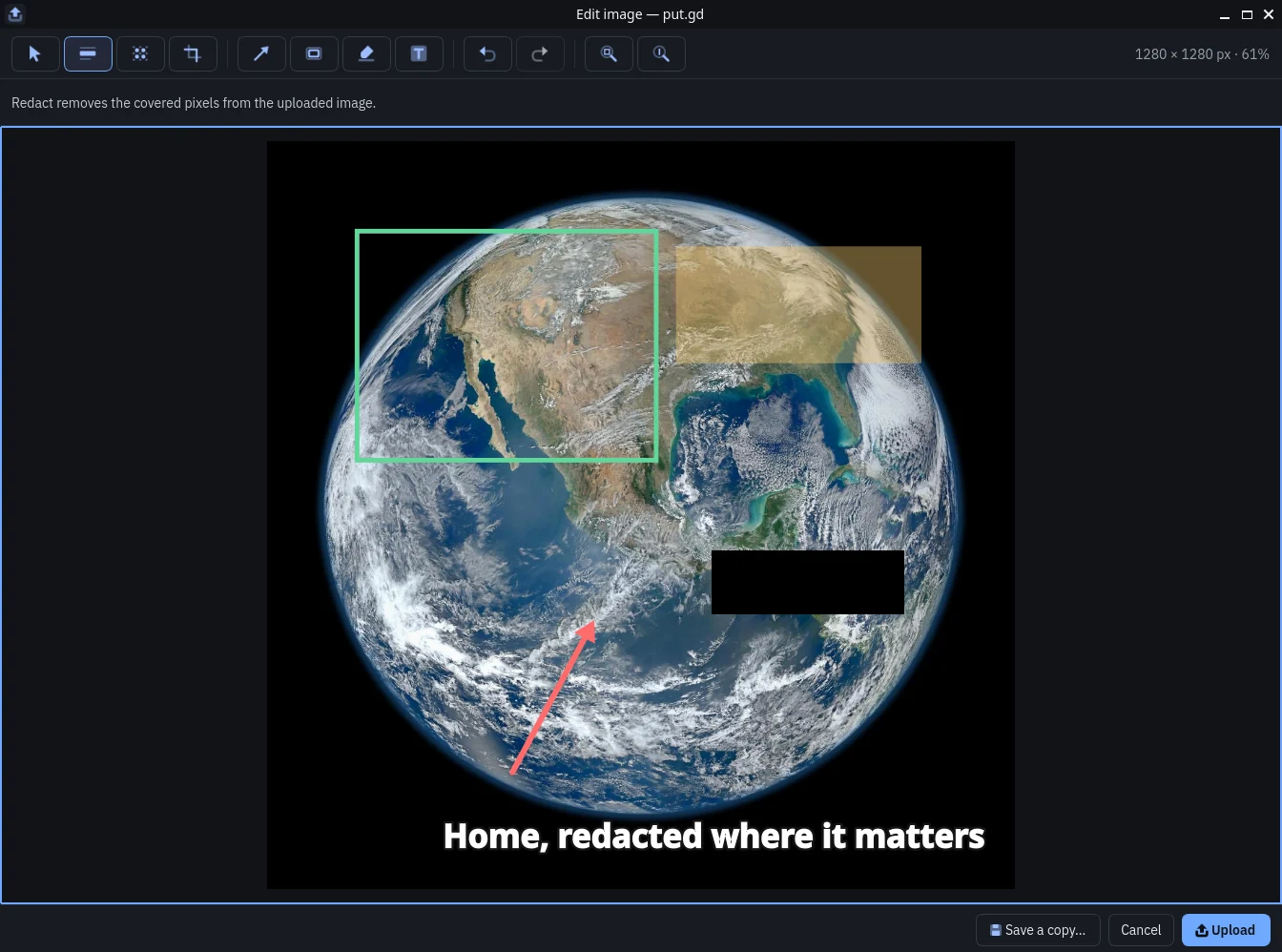Select the yellow highlight area on canvas

click(x=798, y=305)
